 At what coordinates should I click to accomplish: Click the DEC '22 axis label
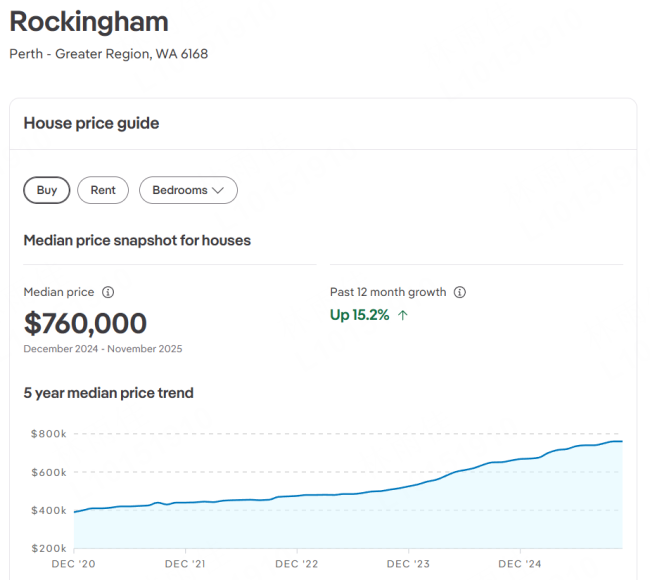point(296,563)
